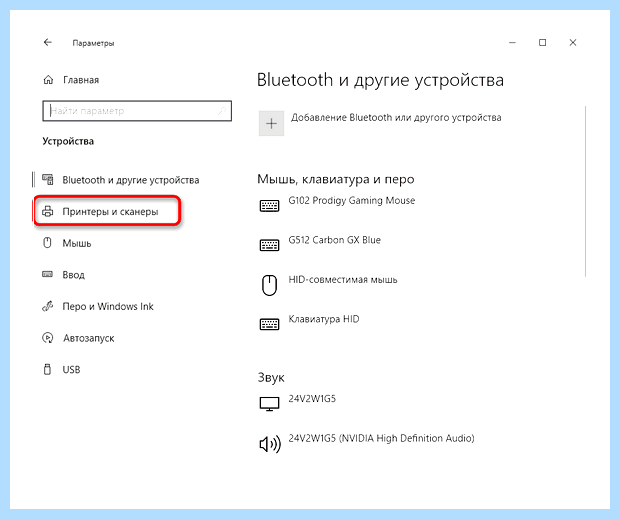Click the Клавиатура HID keyboard icon
This screenshot has width=620, height=519.
[269, 324]
